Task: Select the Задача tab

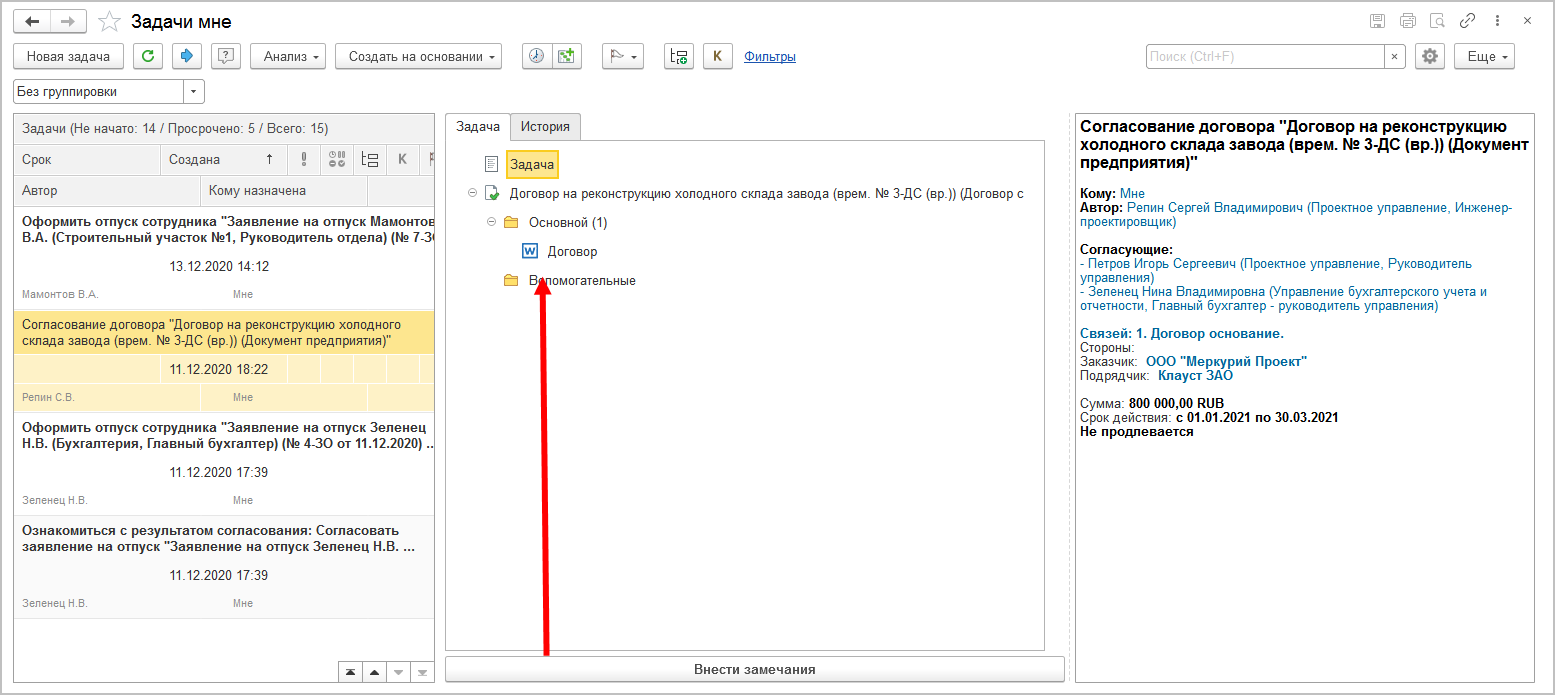Action: pyautogui.click(x=478, y=126)
